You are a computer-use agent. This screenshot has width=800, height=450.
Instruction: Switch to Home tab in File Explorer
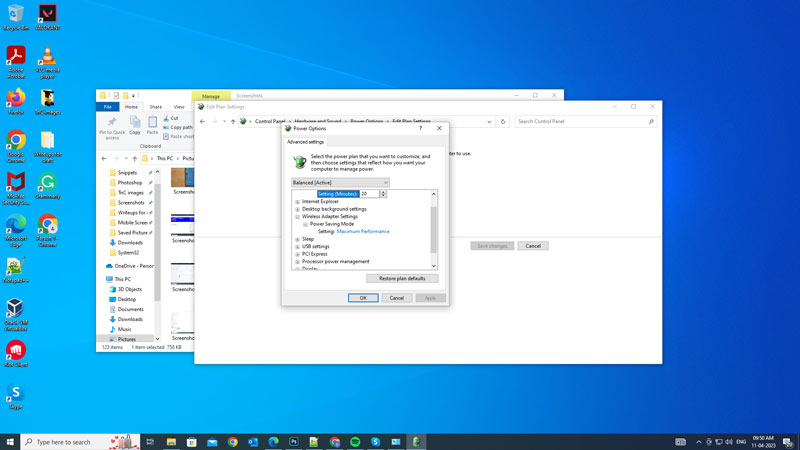tap(131, 107)
